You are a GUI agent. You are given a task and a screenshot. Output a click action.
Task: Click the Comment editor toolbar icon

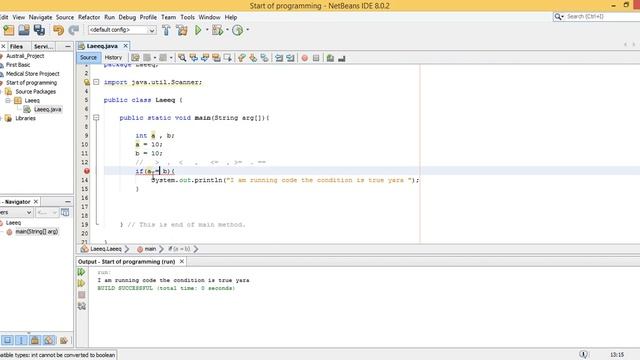coord(330,58)
